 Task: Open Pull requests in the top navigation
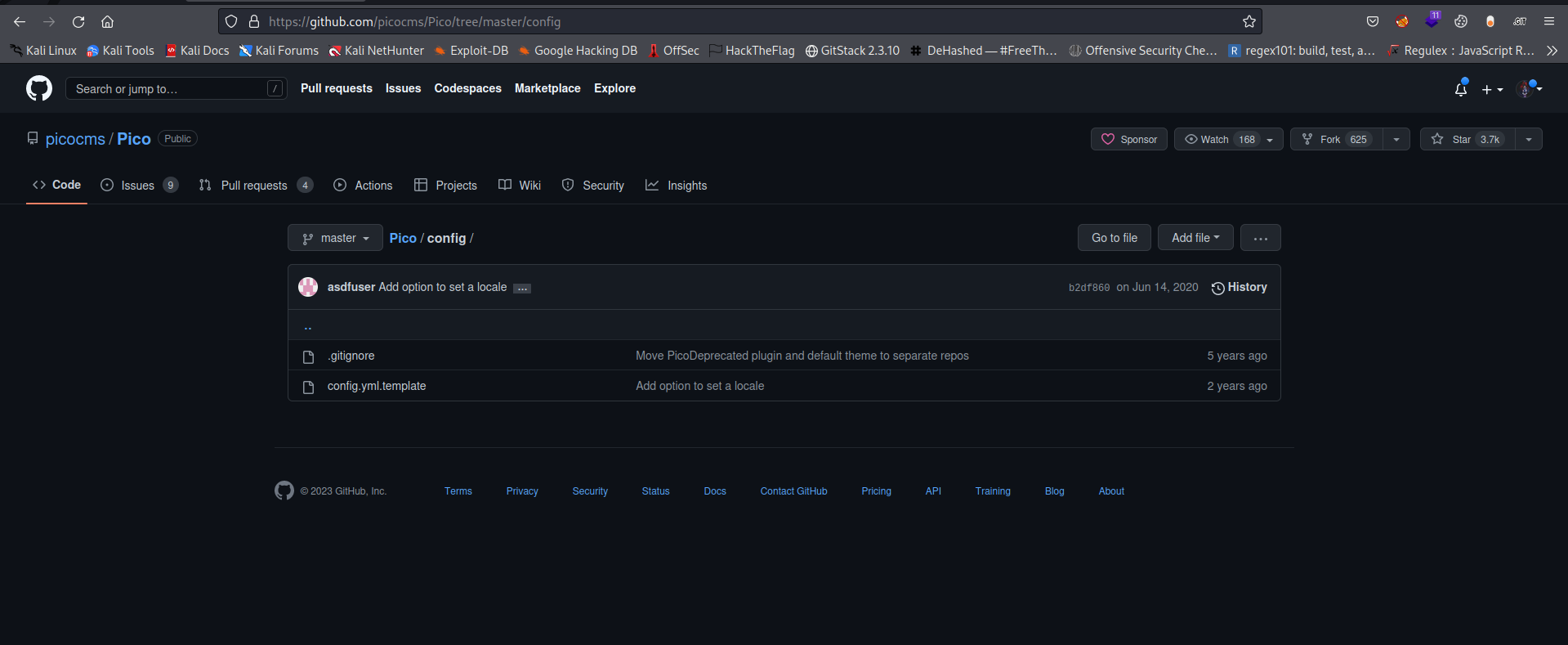point(337,88)
